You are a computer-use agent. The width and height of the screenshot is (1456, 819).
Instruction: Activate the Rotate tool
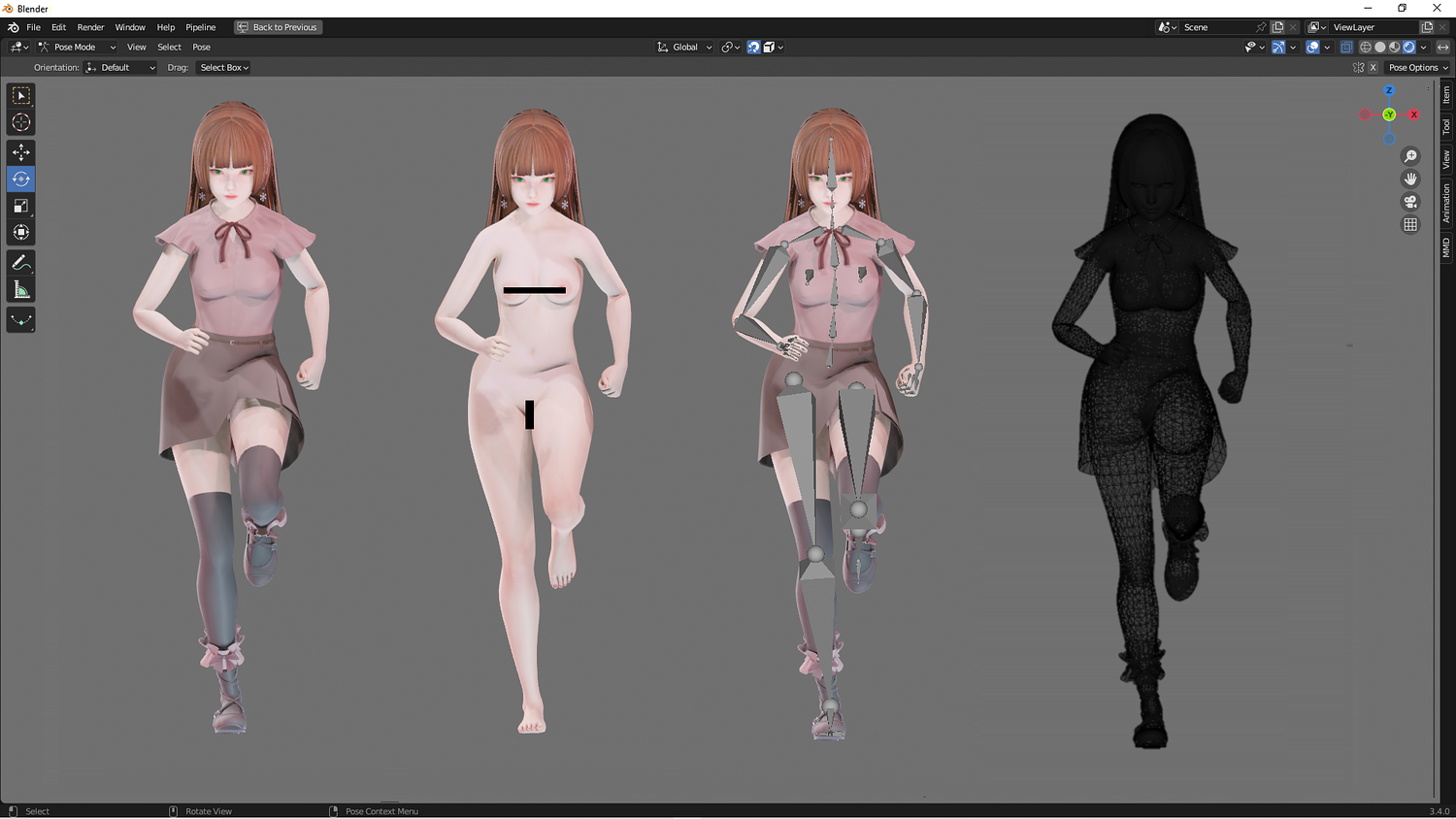[20, 179]
